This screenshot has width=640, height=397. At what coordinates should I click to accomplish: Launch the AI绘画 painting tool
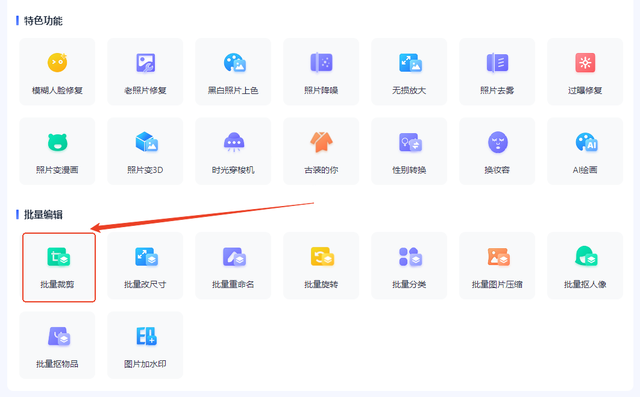(x=585, y=151)
